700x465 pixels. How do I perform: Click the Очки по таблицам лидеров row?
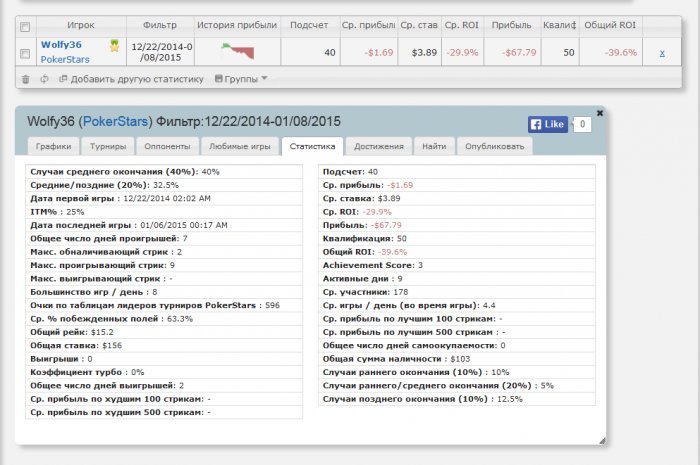pos(164,306)
